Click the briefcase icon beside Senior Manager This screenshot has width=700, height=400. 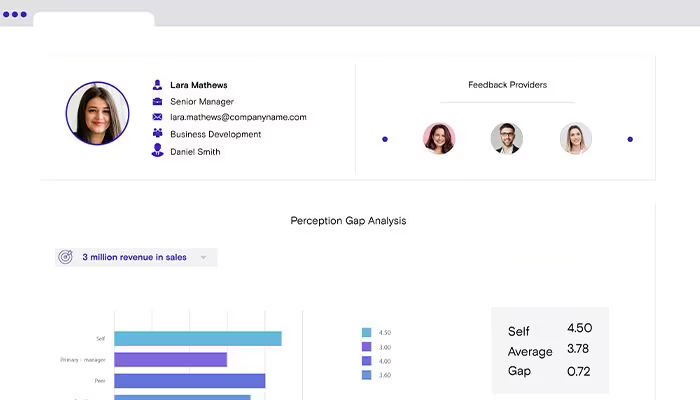(x=157, y=101)
